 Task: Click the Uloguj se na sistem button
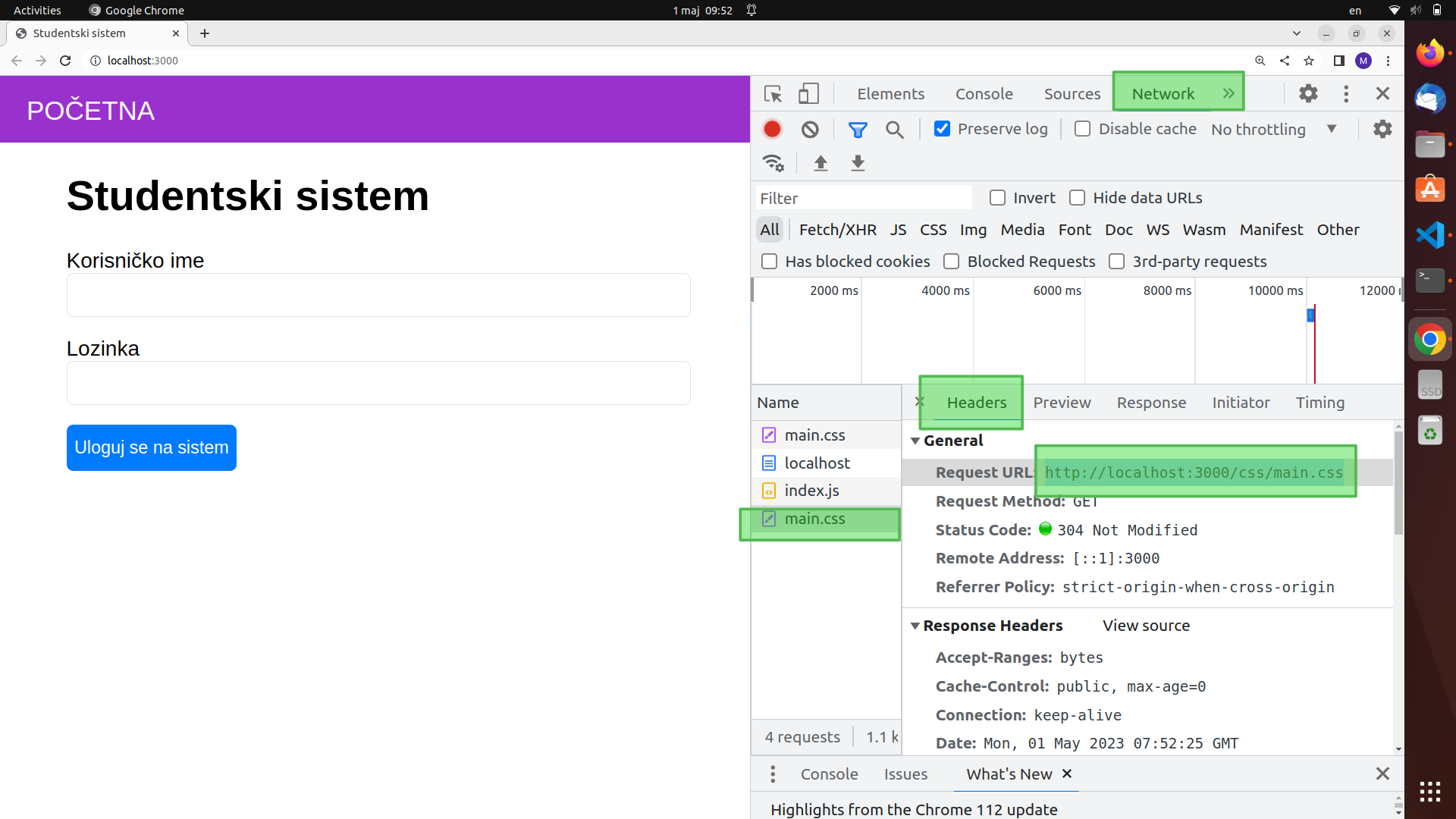pyautogui.click(x=151, y=447)
